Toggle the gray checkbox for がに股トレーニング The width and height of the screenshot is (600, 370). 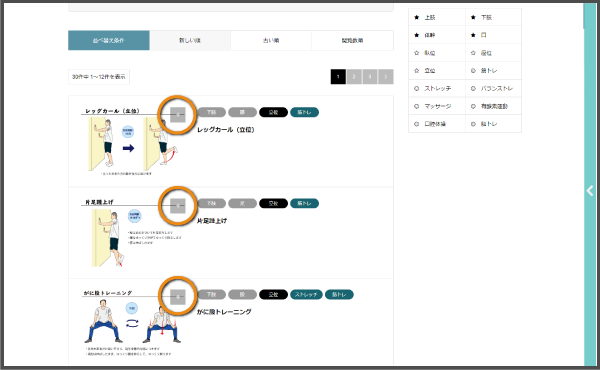click(178, 297)
